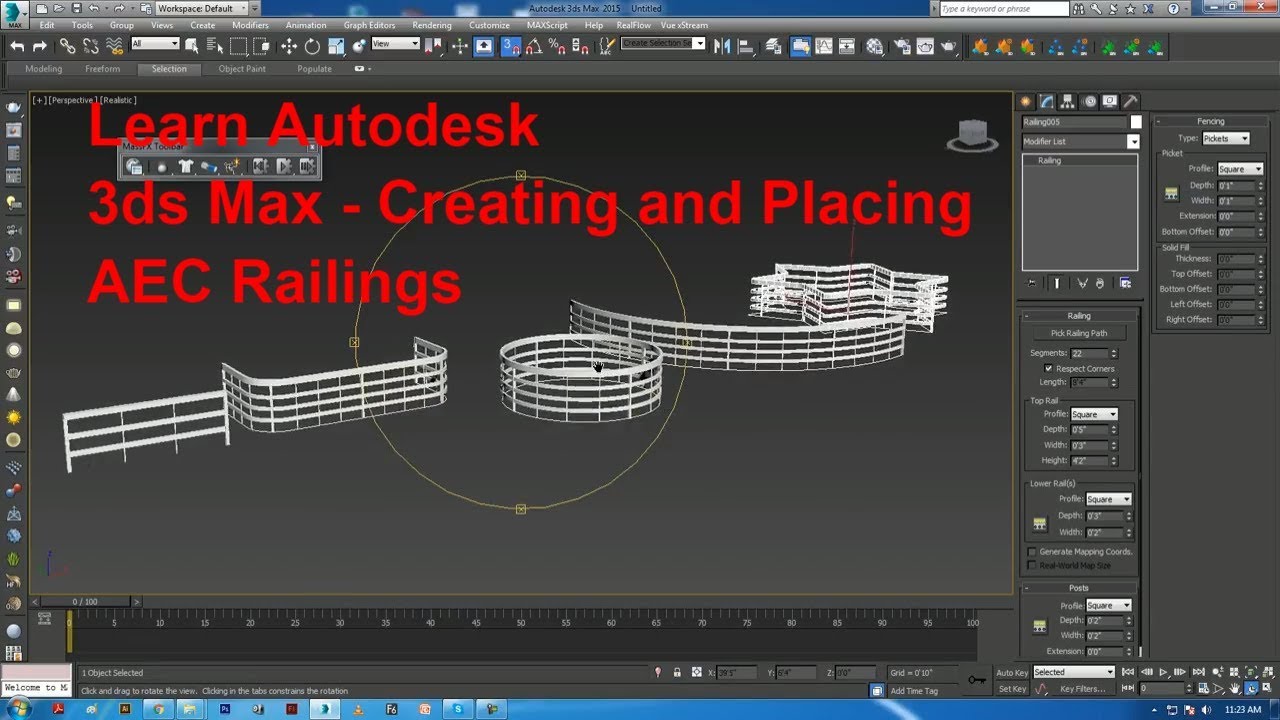
Task: Click the Bind to Space Warp tool
Action: pos(115,46)
